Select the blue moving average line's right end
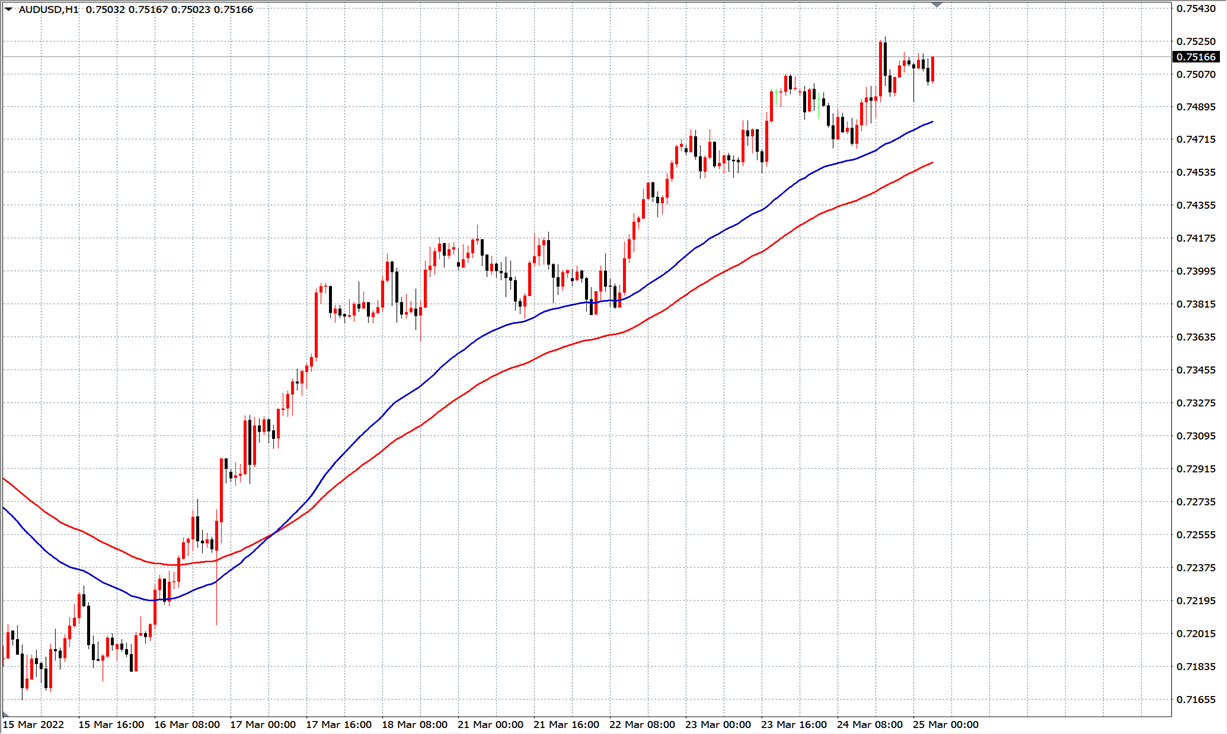 [932, 122]
